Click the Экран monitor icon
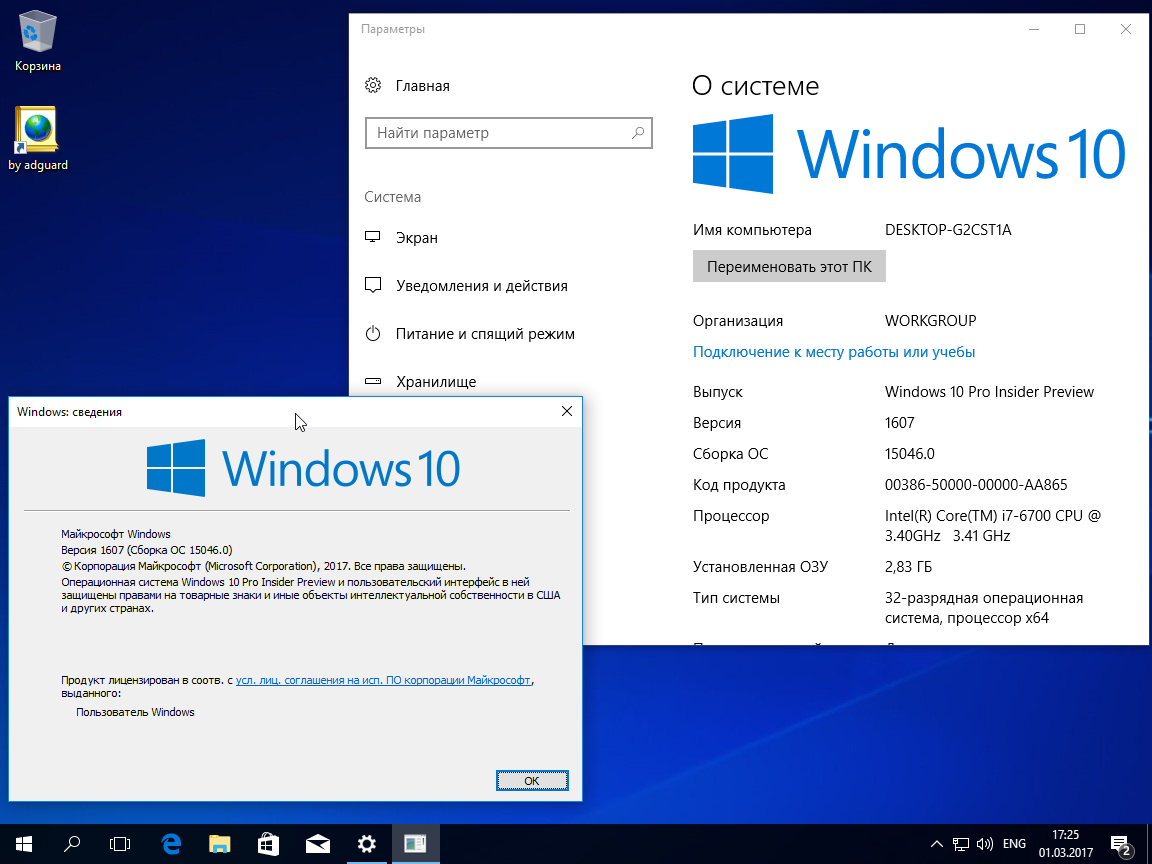The width and height of the screenshot is (1152, 864). tap(373, 237)
